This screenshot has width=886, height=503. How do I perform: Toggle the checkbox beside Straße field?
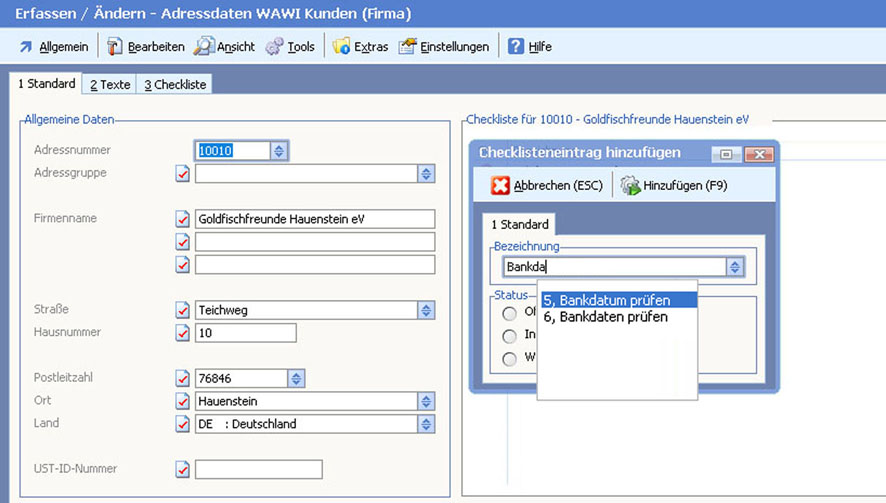182,310
